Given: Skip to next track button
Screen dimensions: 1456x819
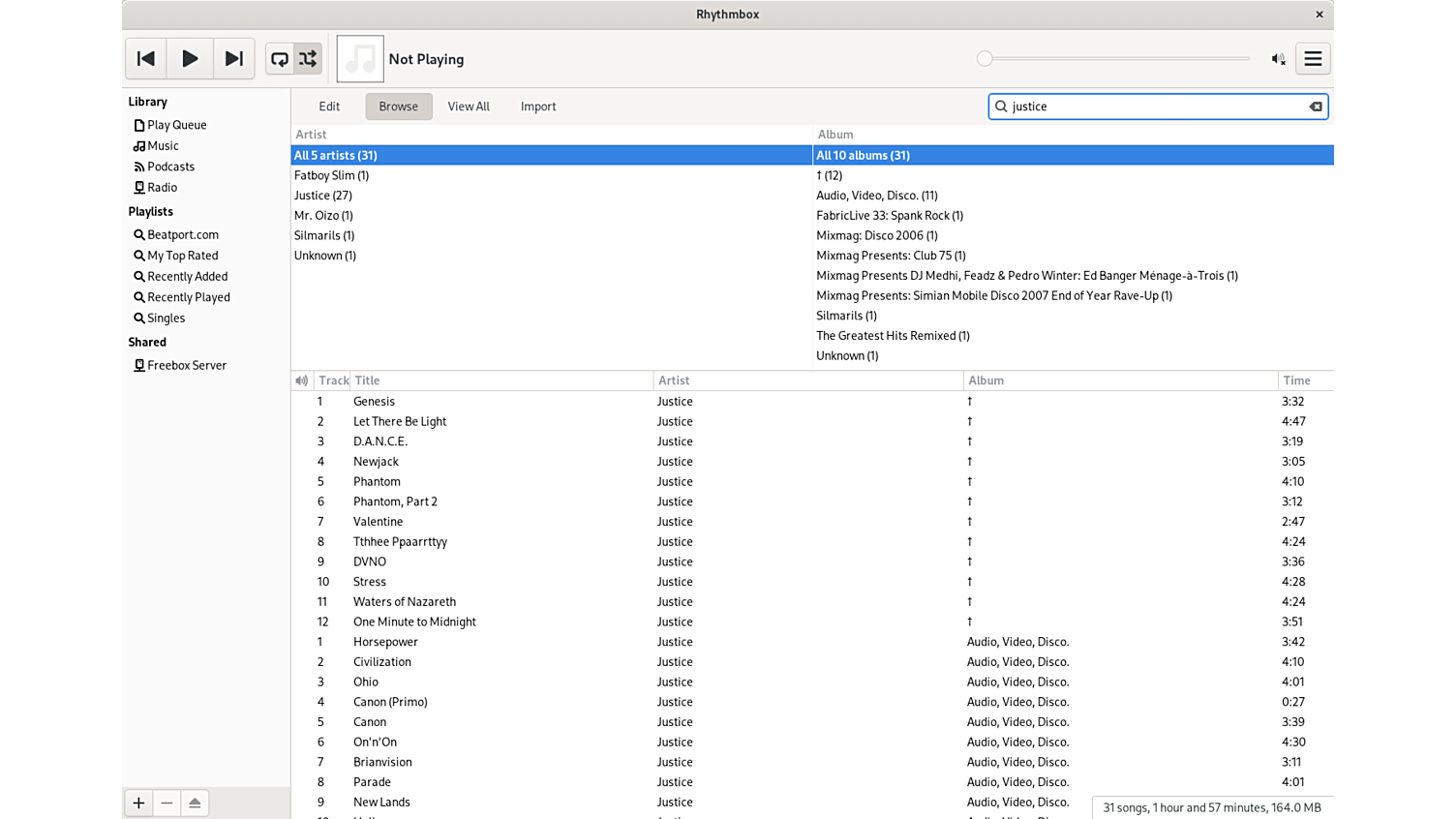Looking at the screenshot, I should click(x=233, y=59).
